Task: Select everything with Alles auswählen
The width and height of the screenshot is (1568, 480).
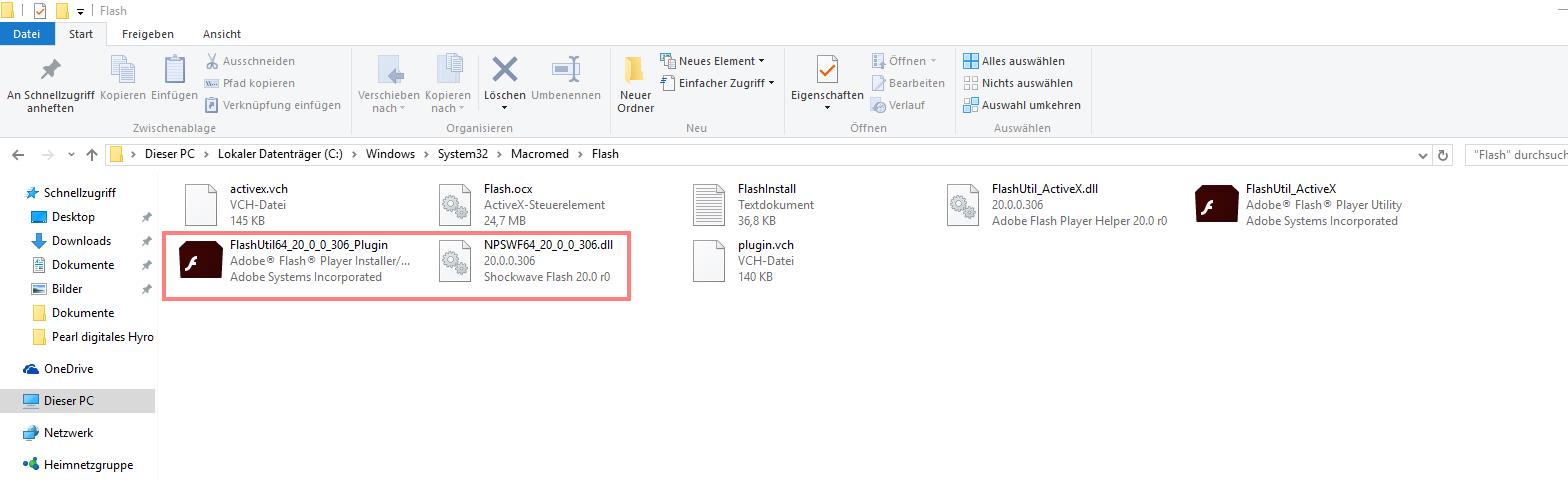Action: [1014, 61]
